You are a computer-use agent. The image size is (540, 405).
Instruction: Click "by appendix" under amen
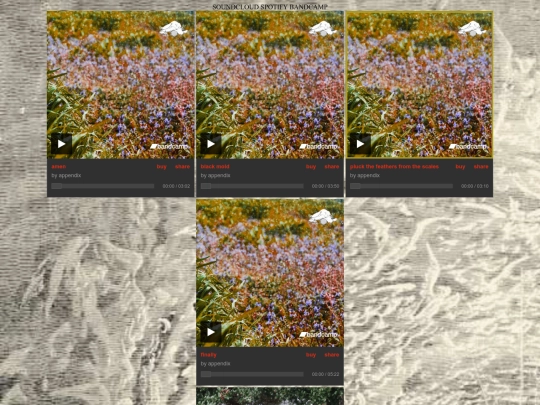(x=66, y=176)
